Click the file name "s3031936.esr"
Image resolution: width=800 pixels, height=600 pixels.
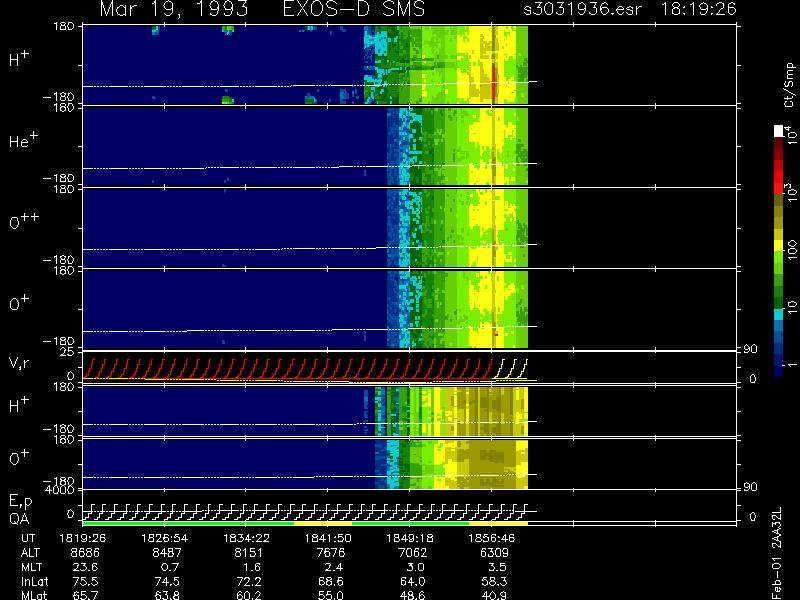point(582,9)
